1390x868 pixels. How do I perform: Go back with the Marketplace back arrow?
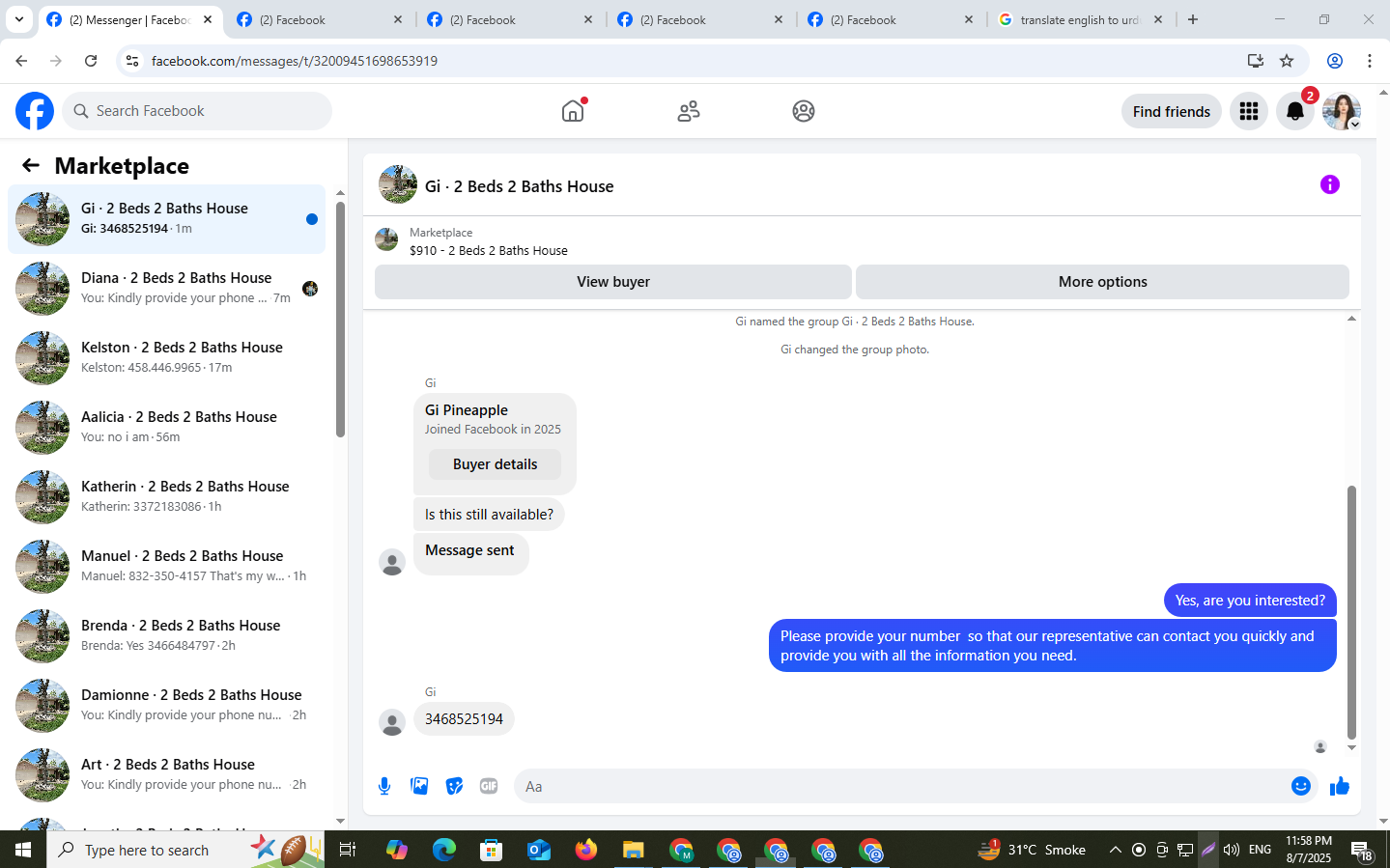coord(31,165)
